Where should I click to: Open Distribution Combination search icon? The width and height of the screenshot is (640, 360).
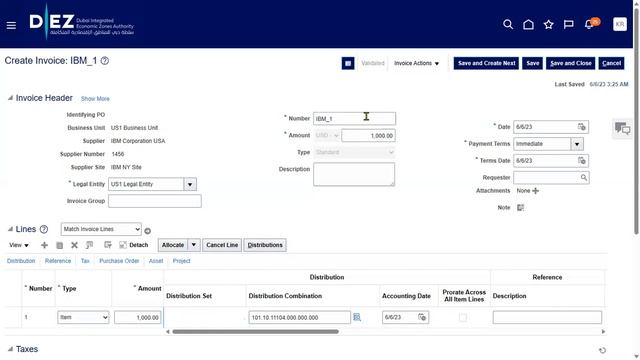[357, 317]
